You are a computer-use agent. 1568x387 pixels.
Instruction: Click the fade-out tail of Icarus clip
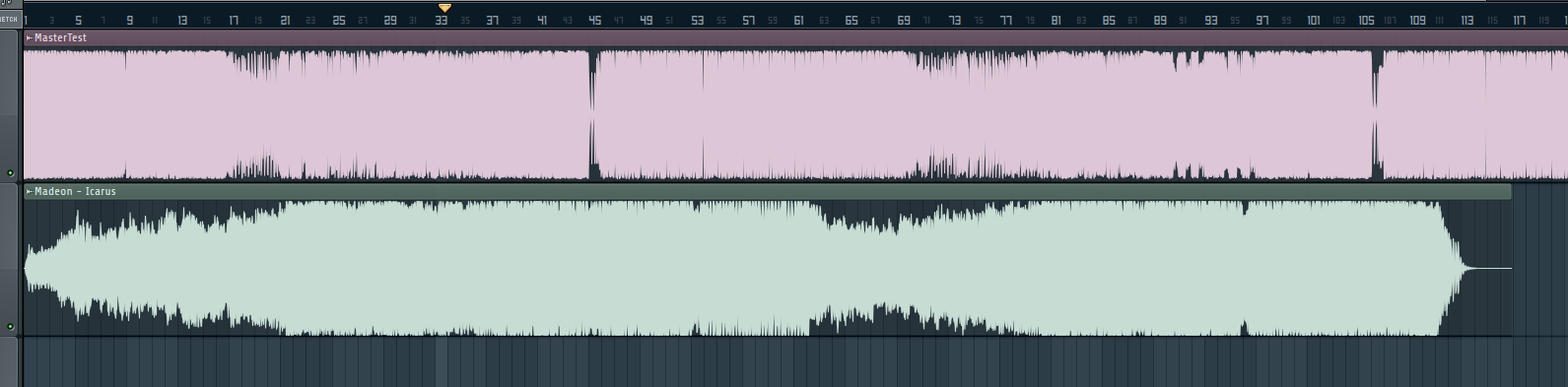(x=1475, y=268)
